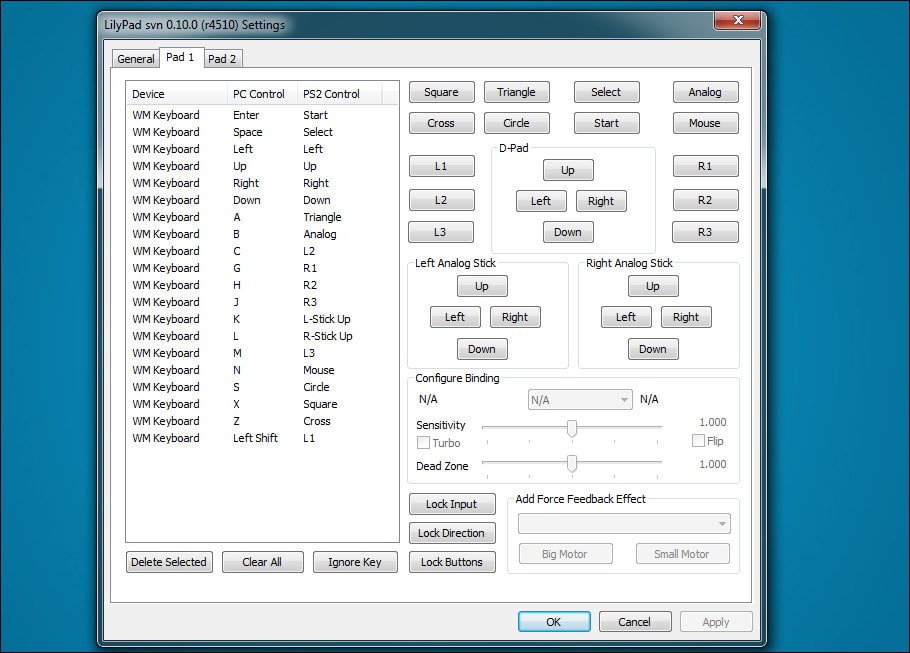The width and height of the screenshot is (910, 653).
Task: Click the Mouse button
Action: coord(705,123)
